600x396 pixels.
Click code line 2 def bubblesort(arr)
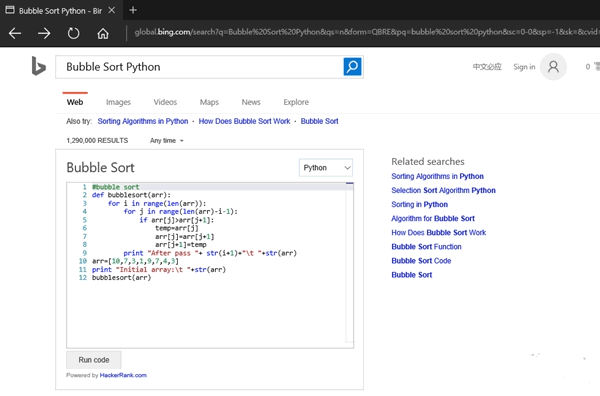click(131, 195)
